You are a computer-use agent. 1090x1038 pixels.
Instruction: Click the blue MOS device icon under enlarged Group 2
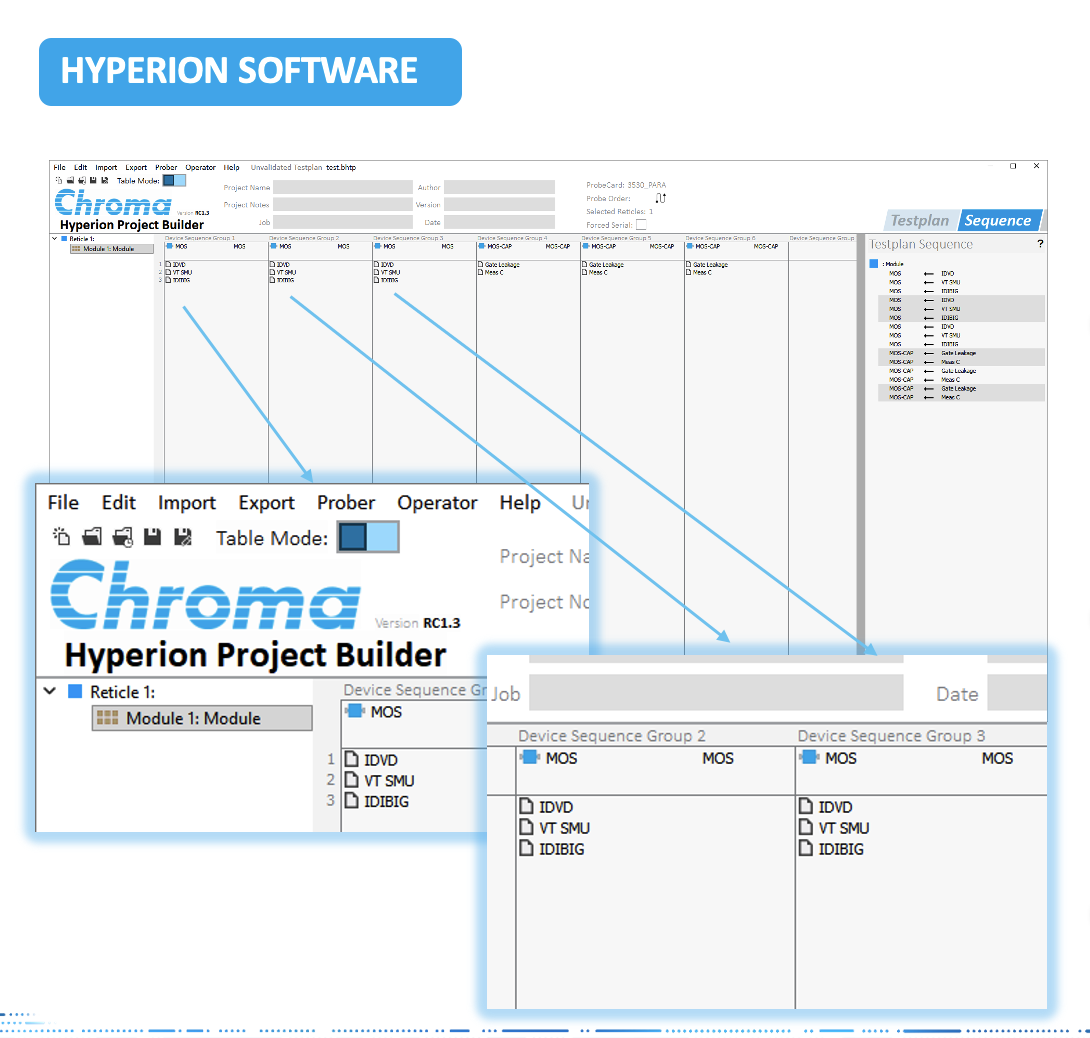530,757
